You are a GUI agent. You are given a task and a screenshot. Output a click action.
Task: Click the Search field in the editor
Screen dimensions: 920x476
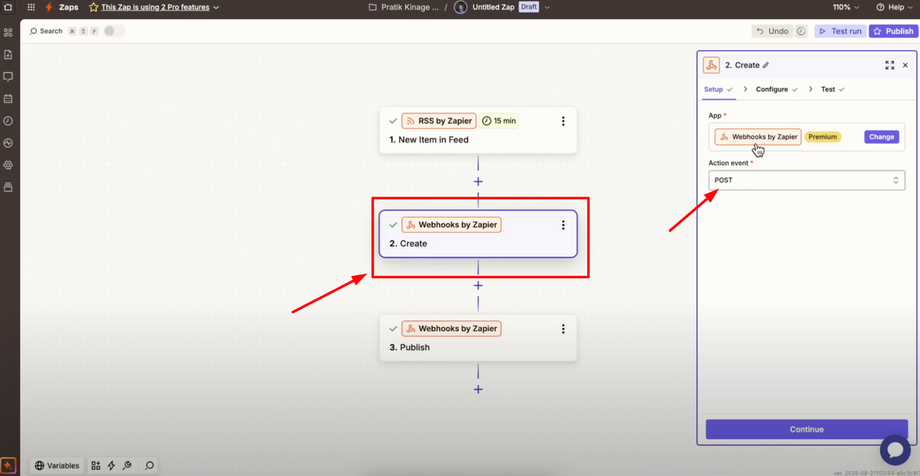(x=46, y=31)
